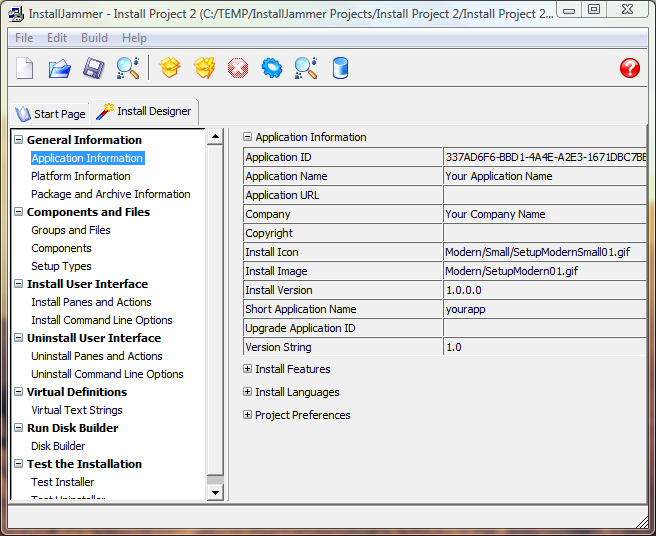Open the Help menu
This screenshot has height=536, width=656.
tap(134, 38)
